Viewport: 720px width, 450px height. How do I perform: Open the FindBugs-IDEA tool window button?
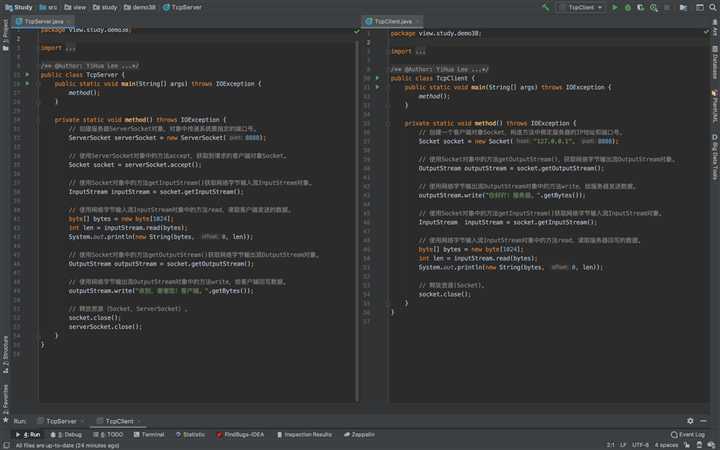pos(240,434)
